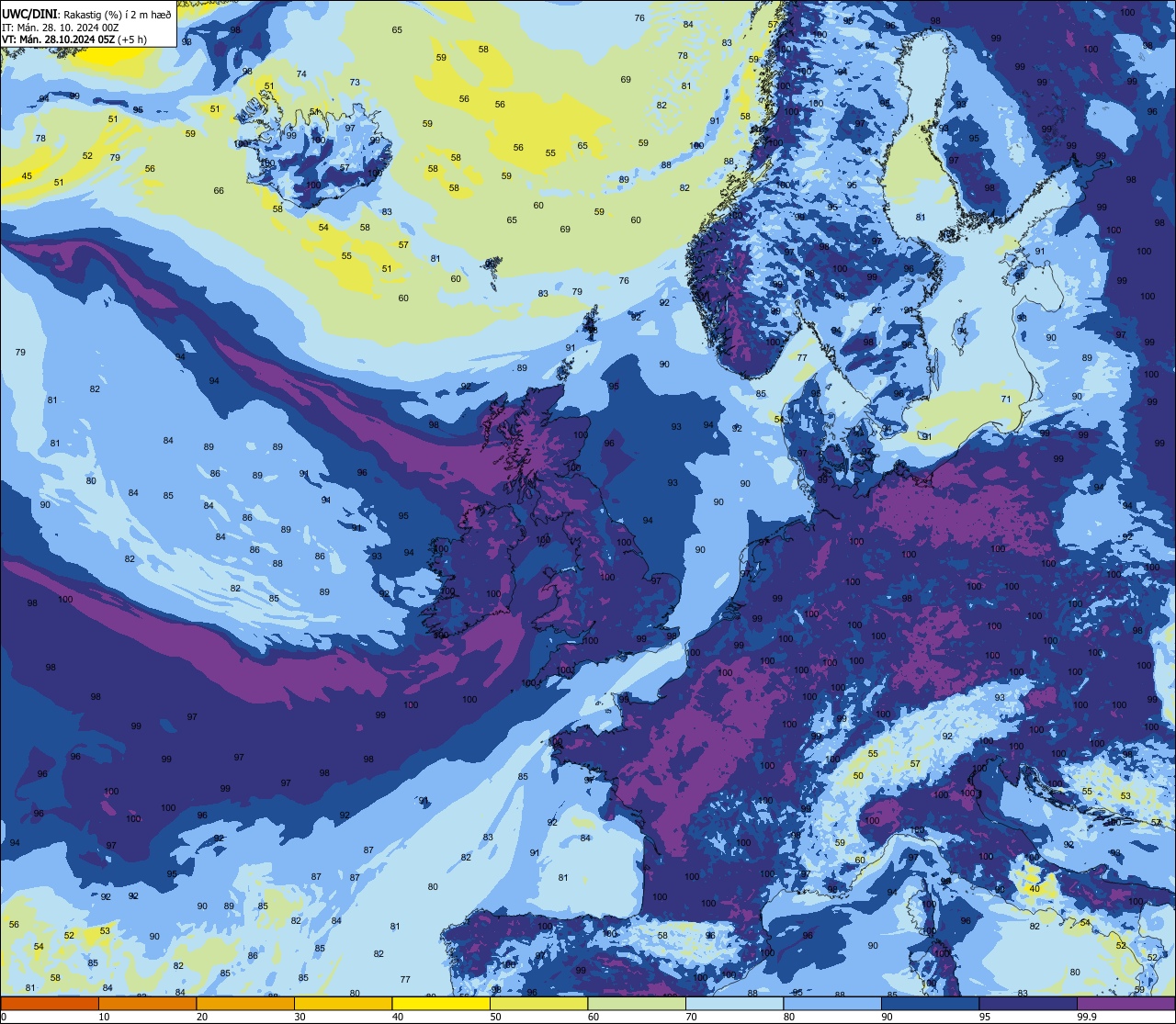Click the humidity value 73 near Iceland
Viewport: 1176px width, 1024px height.
pos(355,83)
